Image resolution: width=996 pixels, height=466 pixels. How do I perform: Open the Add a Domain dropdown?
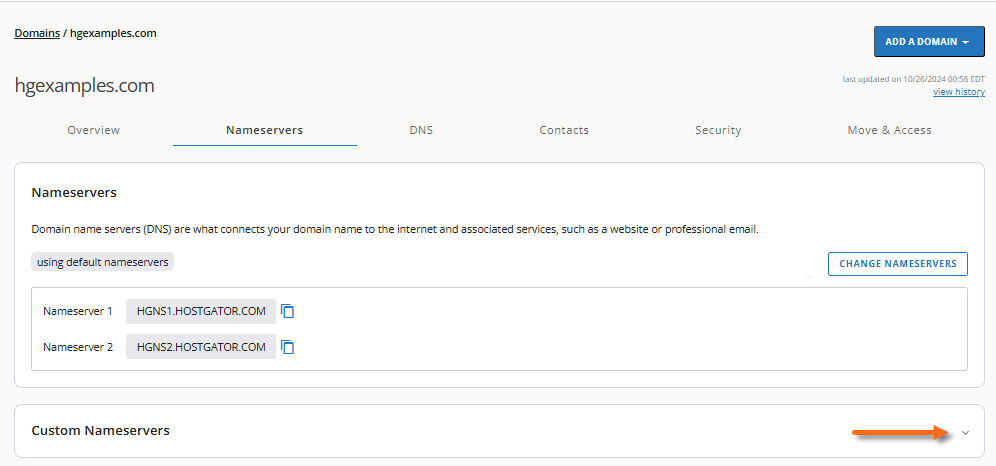(928, 42)
